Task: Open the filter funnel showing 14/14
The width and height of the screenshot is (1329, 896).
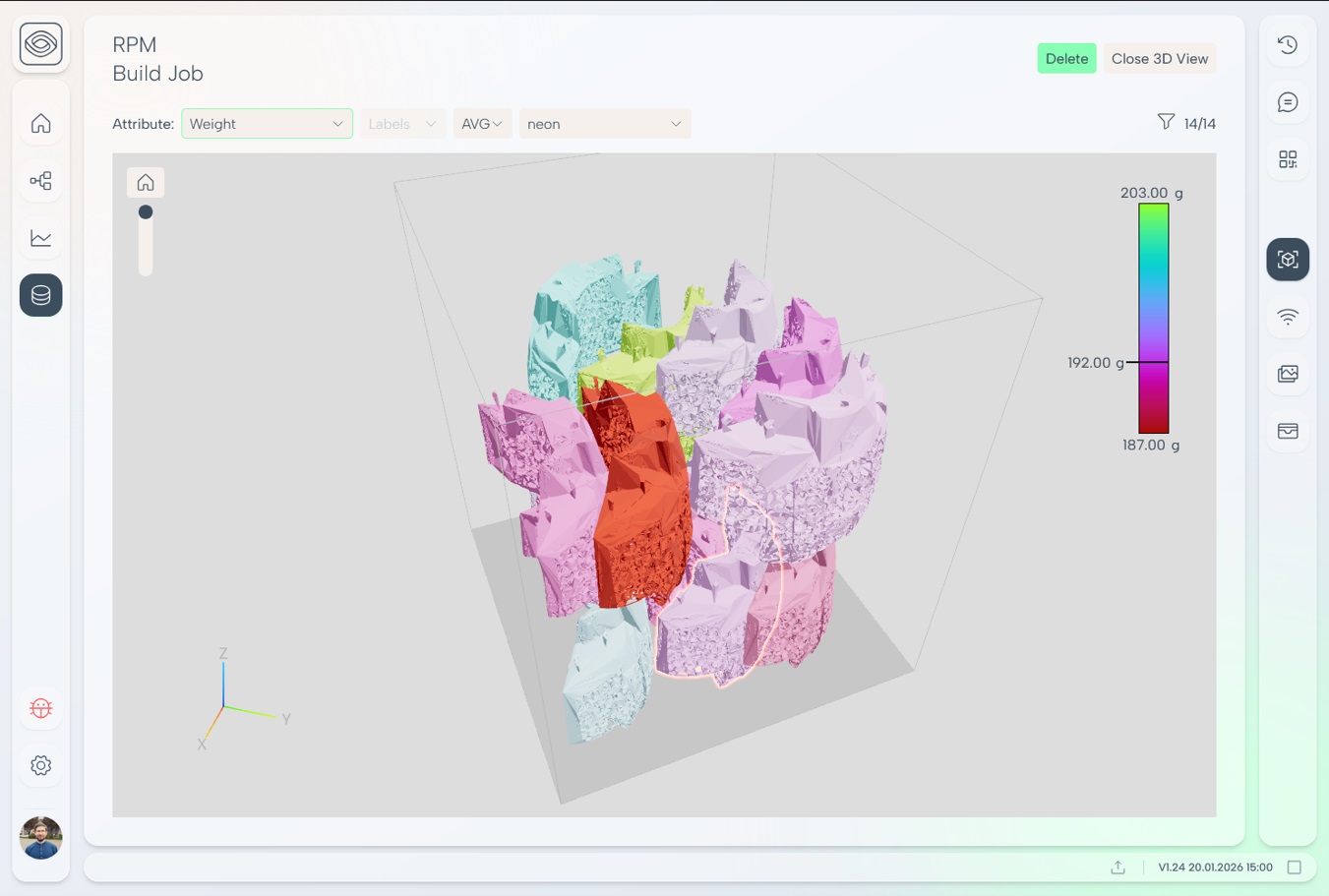Action: pyautogui.click(x=1166, y=123)
